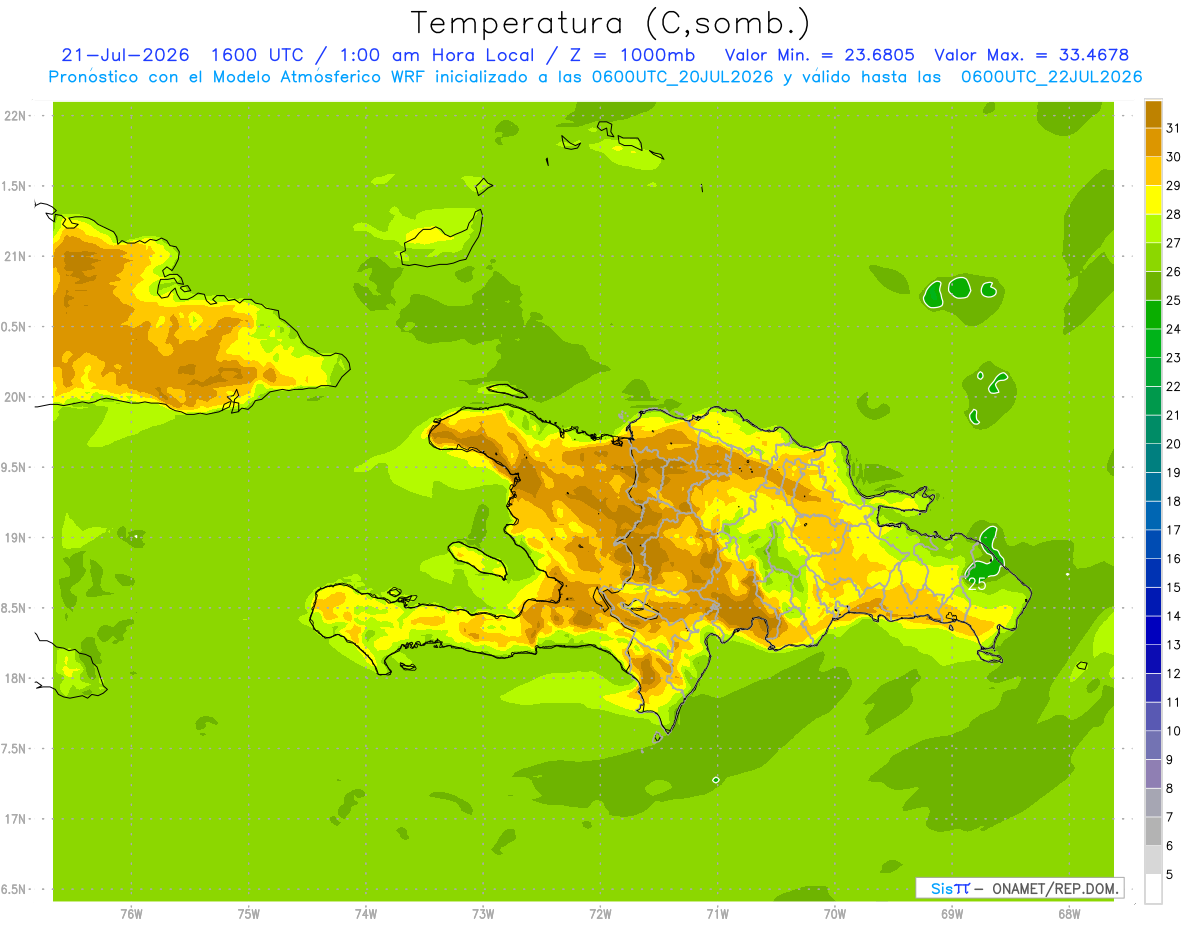Pick the swatch between 12 and 13 on the scale
This screenshot has width=1200, height=927.
(x=1153, y=659)
